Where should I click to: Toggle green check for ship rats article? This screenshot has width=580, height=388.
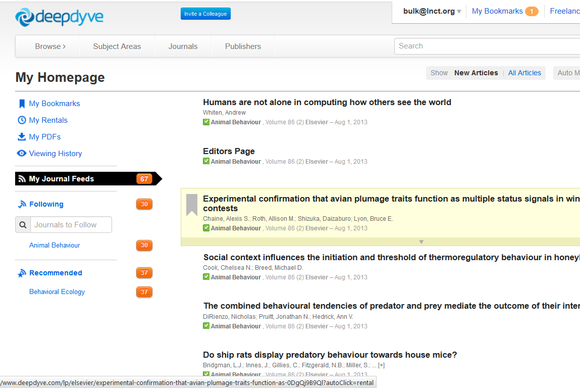[206, 374]
